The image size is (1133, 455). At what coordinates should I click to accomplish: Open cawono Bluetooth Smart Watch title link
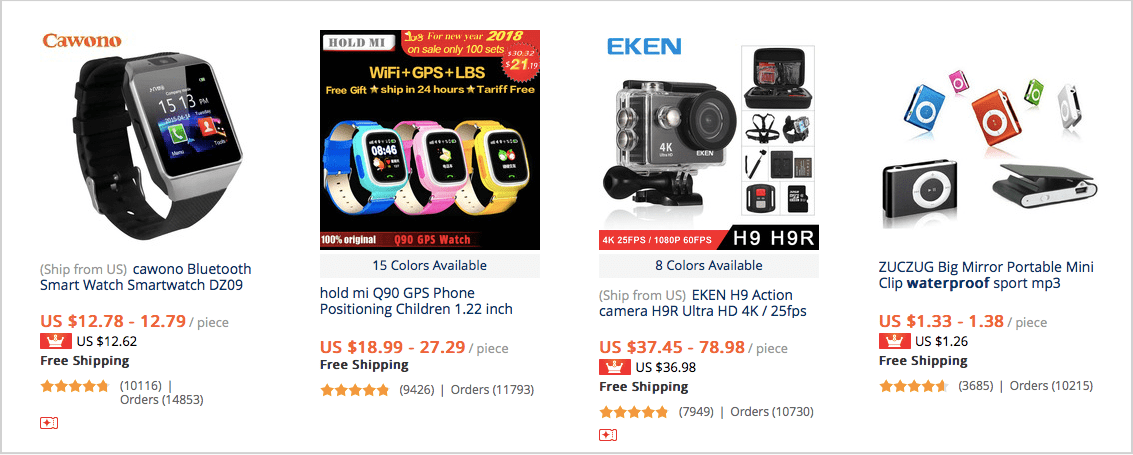[146, 277]
